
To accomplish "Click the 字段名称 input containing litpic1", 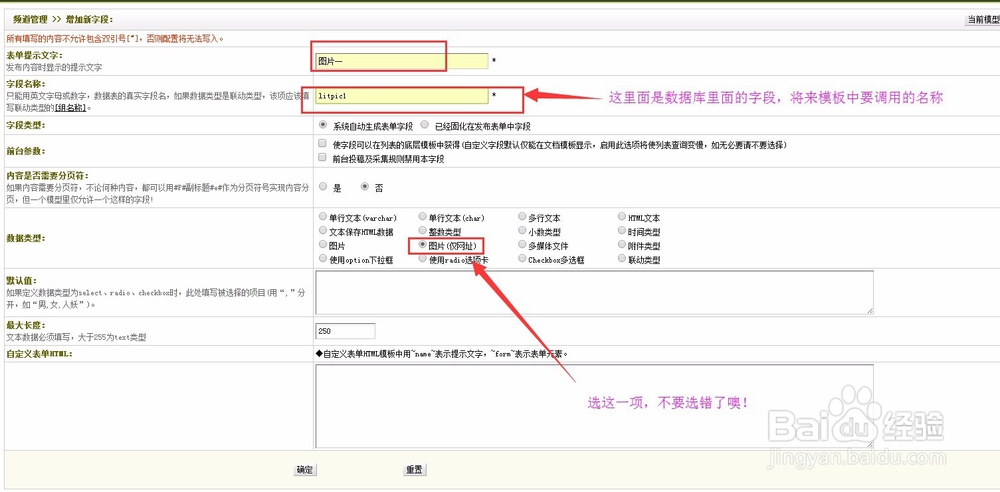I will (x=402, y=96).
